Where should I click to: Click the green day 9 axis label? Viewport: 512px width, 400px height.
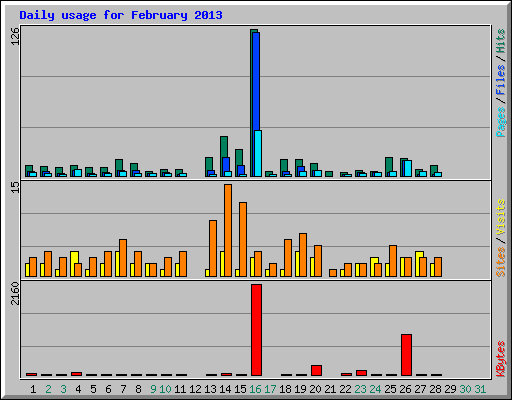click(153, 389)
